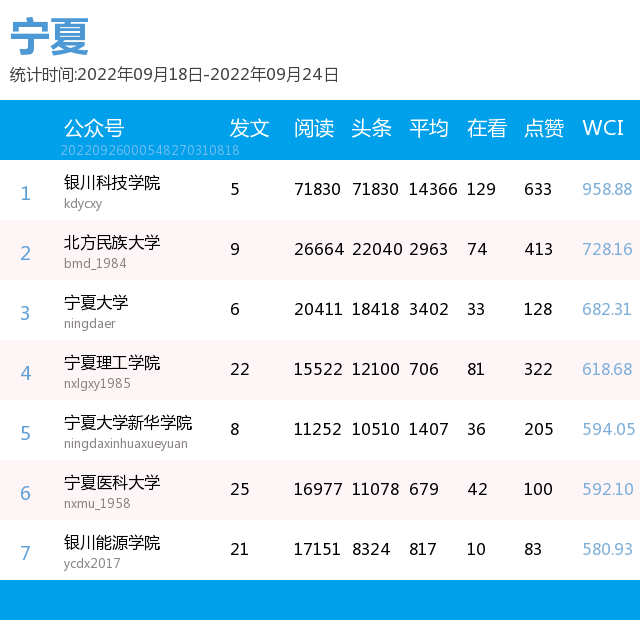Click average value 706
This screenshot has width=640, height=620.
click(424, 369)
